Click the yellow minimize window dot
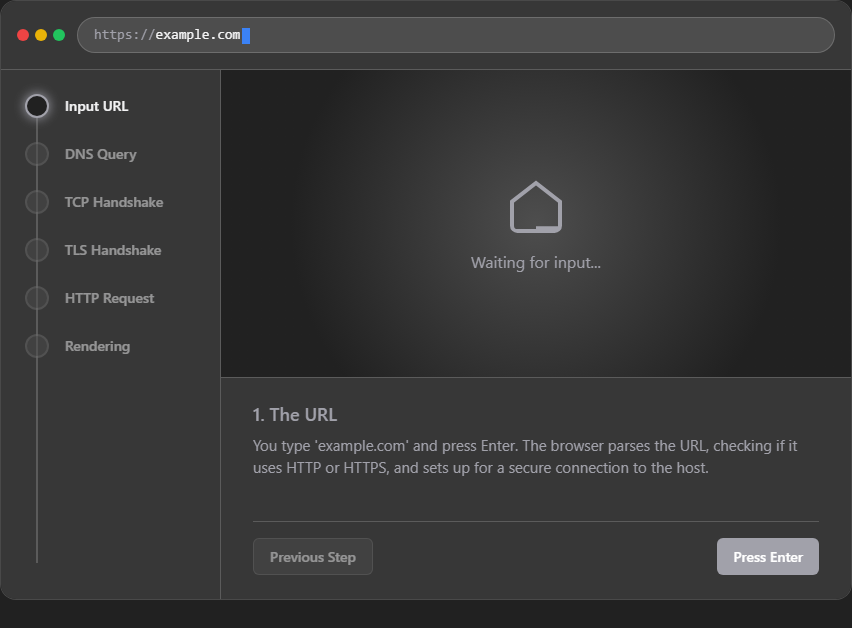Screen dimensions: 852x628 (41, 35)
